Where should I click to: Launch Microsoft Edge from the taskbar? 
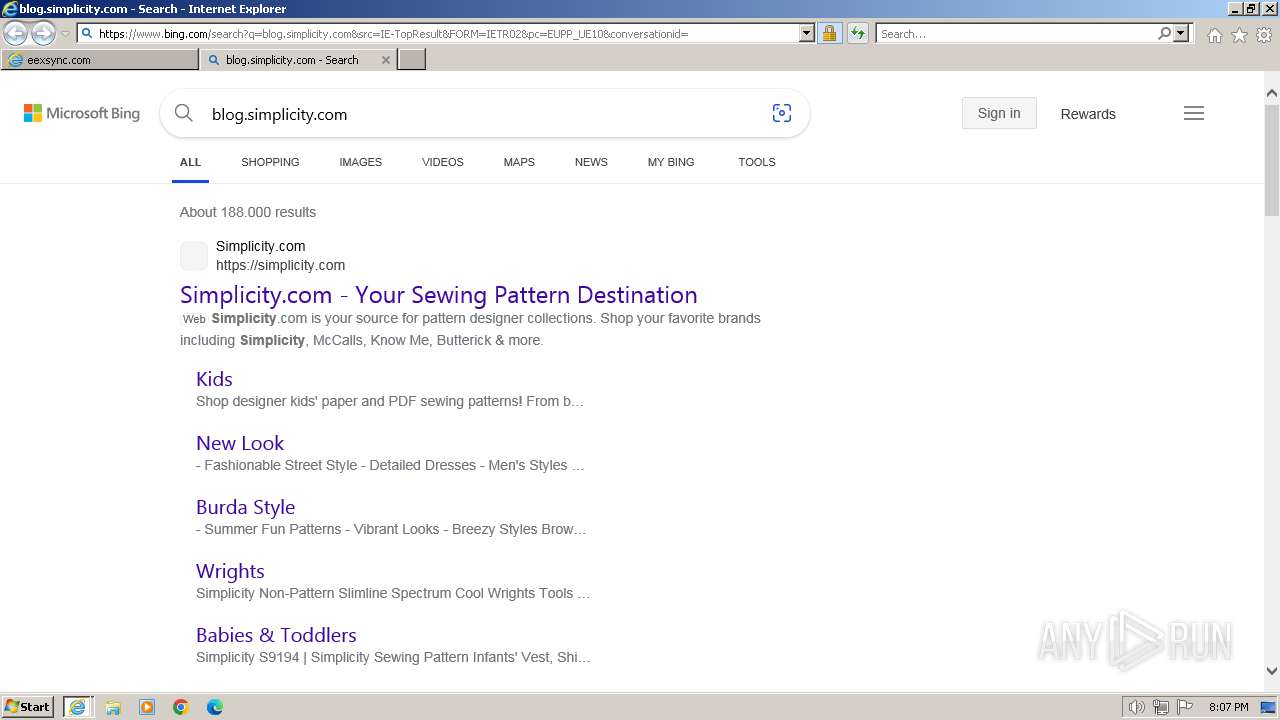click(215, 707)
